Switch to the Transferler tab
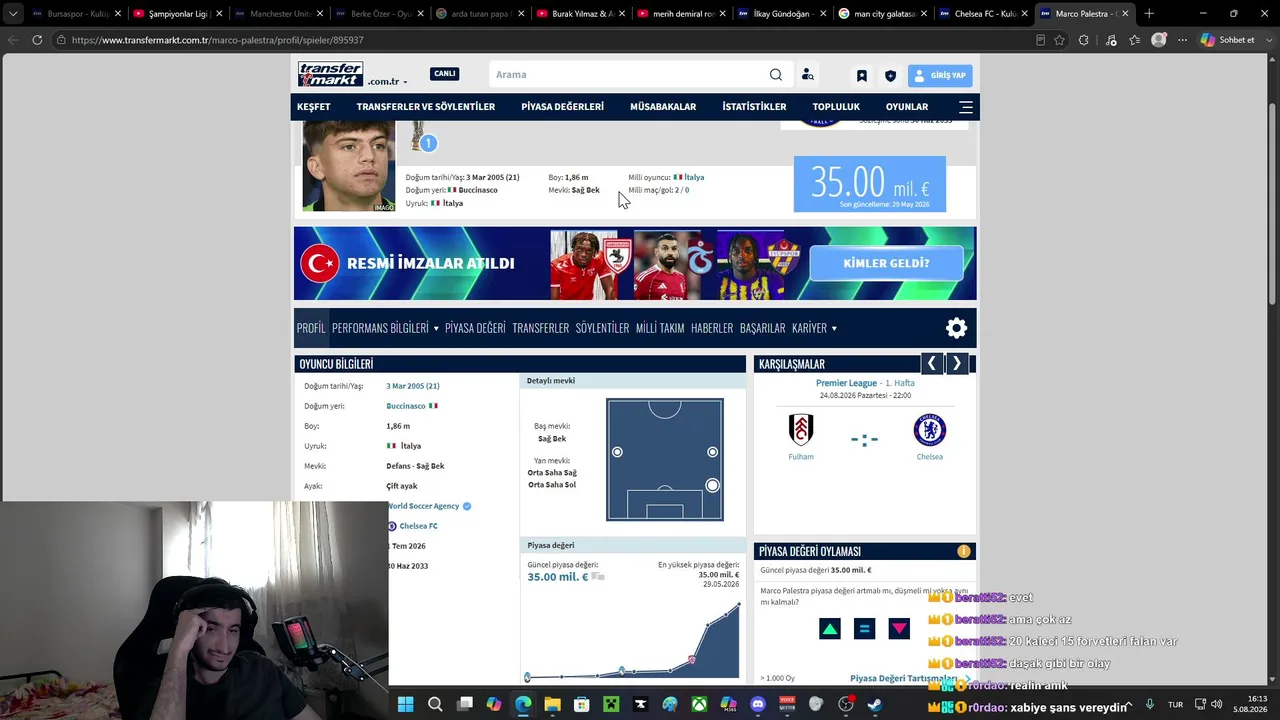 point(540,328)
